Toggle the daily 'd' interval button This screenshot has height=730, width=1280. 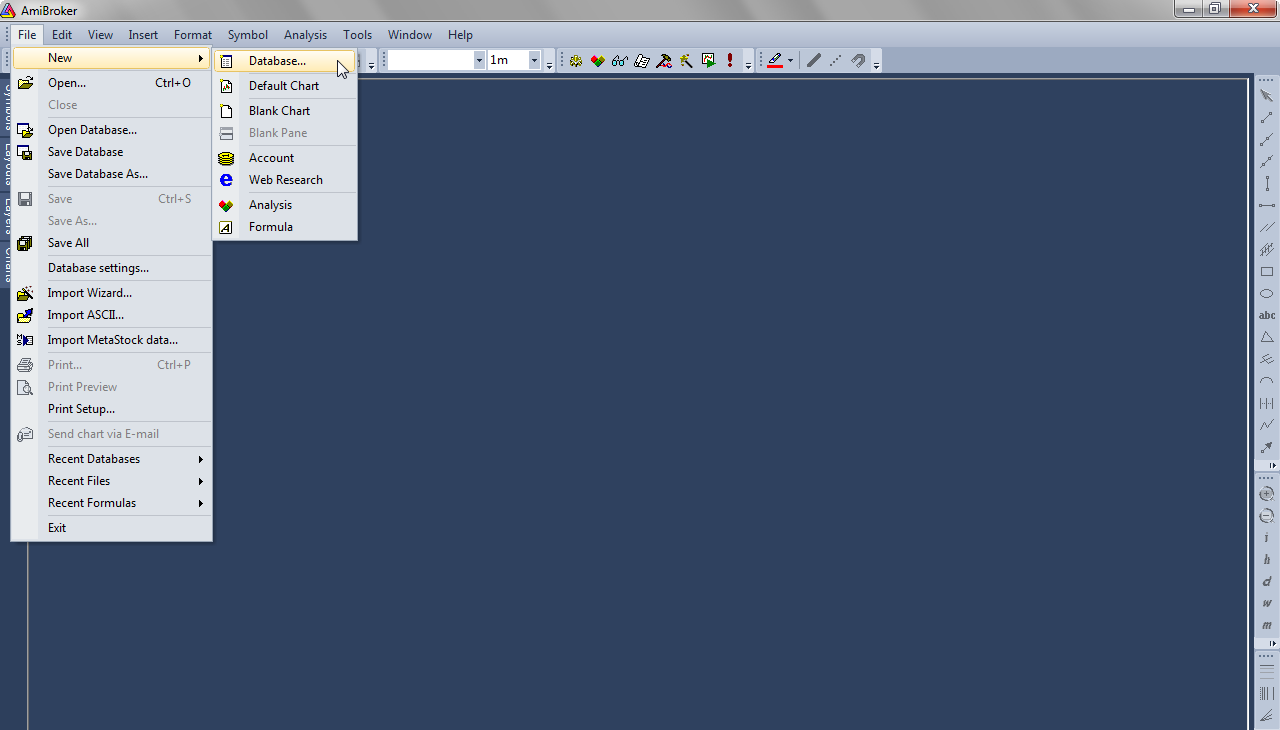coord(1267,582)
